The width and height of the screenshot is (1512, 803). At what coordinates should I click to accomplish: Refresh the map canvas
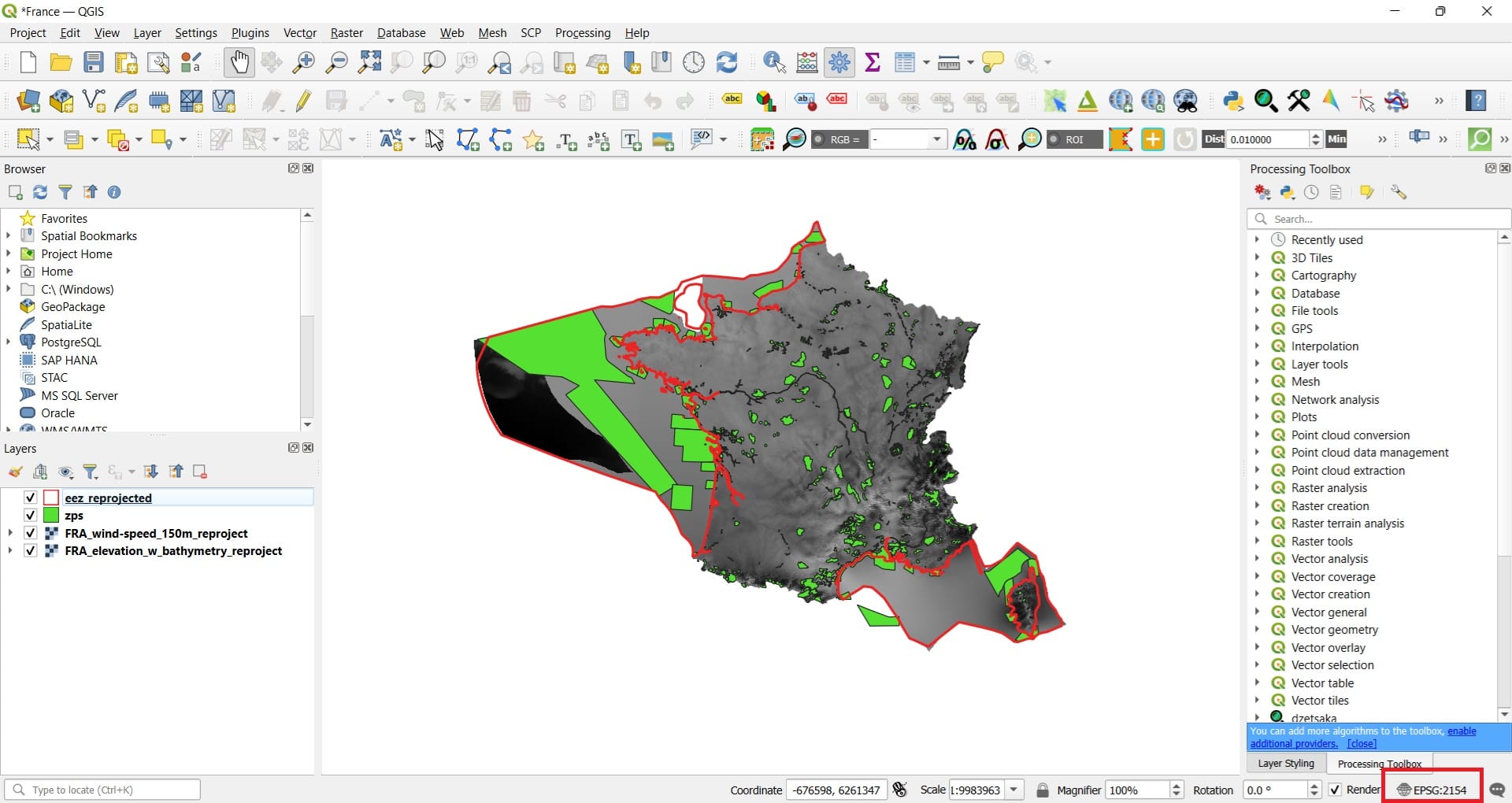pos(727,62)
